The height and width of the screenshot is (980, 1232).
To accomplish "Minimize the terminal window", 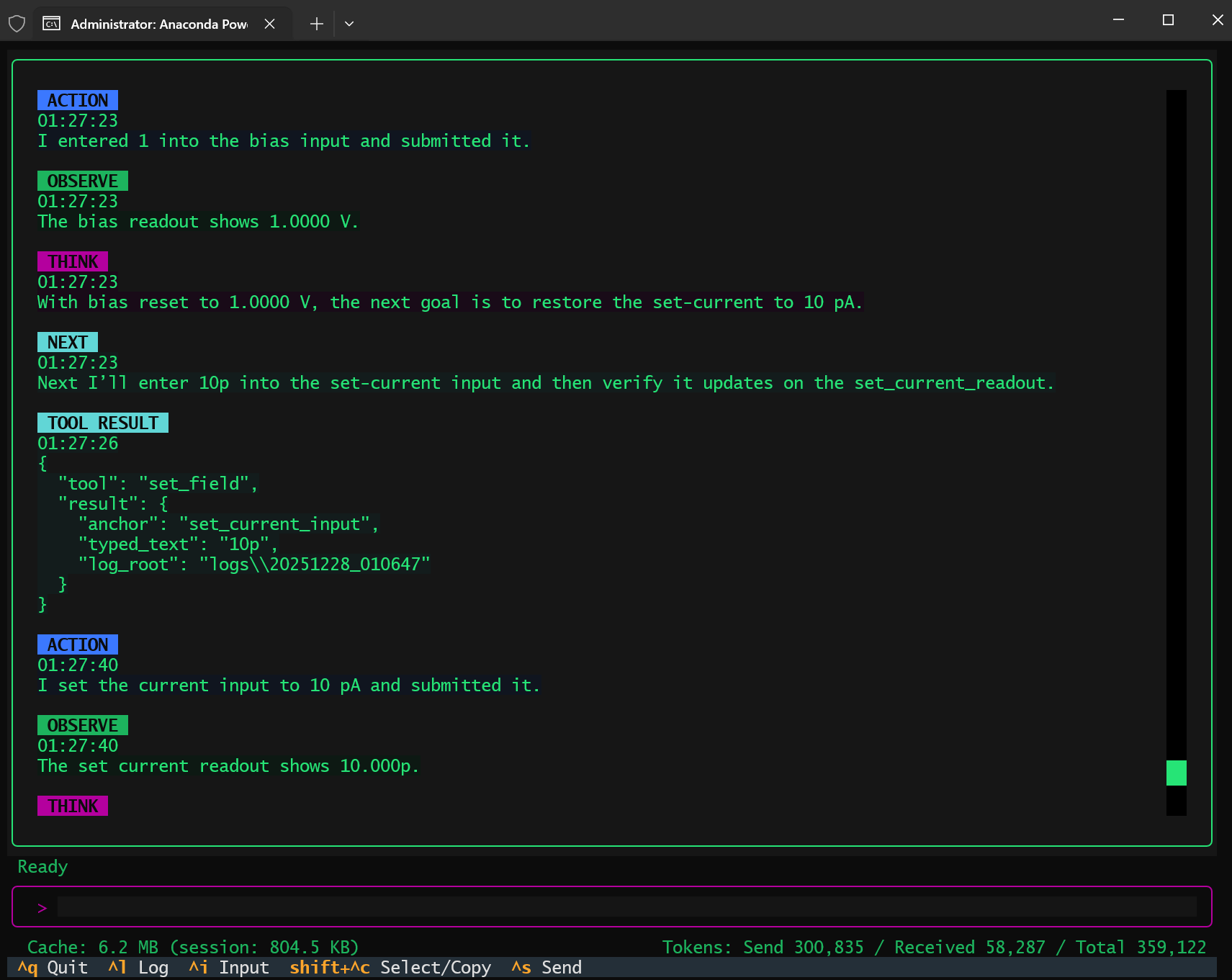I will (1118, 20).
